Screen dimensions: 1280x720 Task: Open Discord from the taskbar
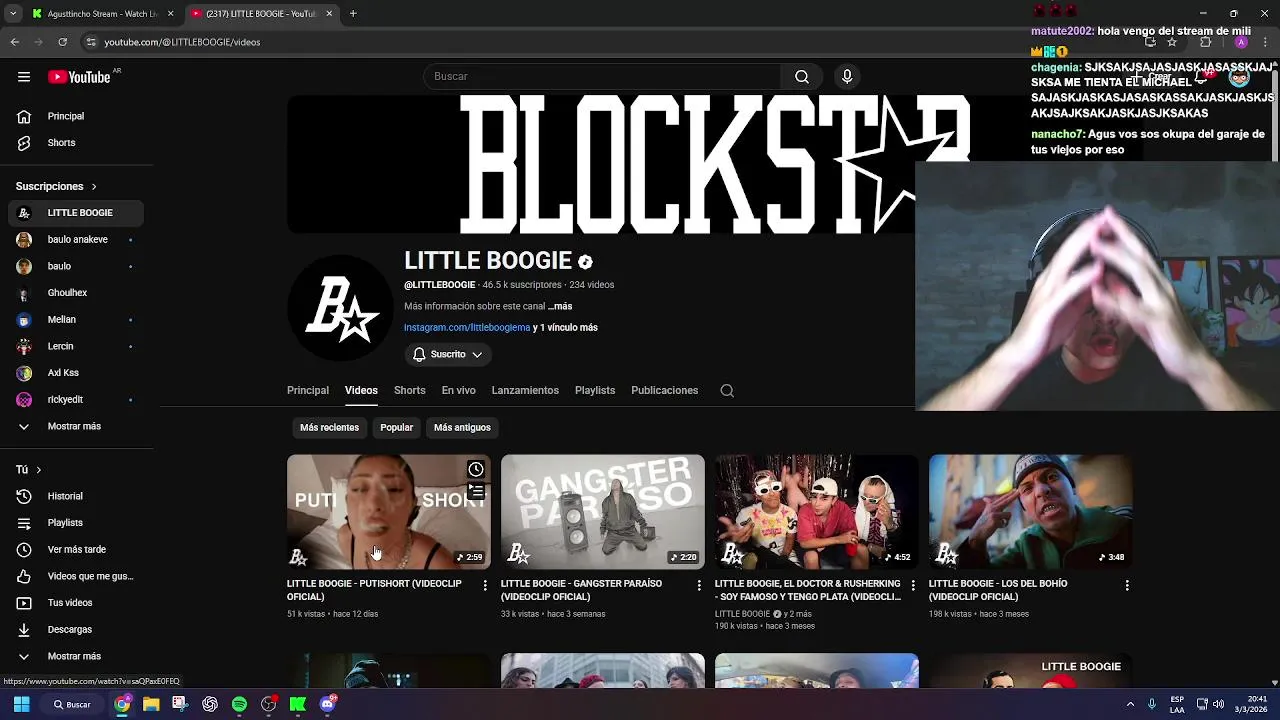327,704
